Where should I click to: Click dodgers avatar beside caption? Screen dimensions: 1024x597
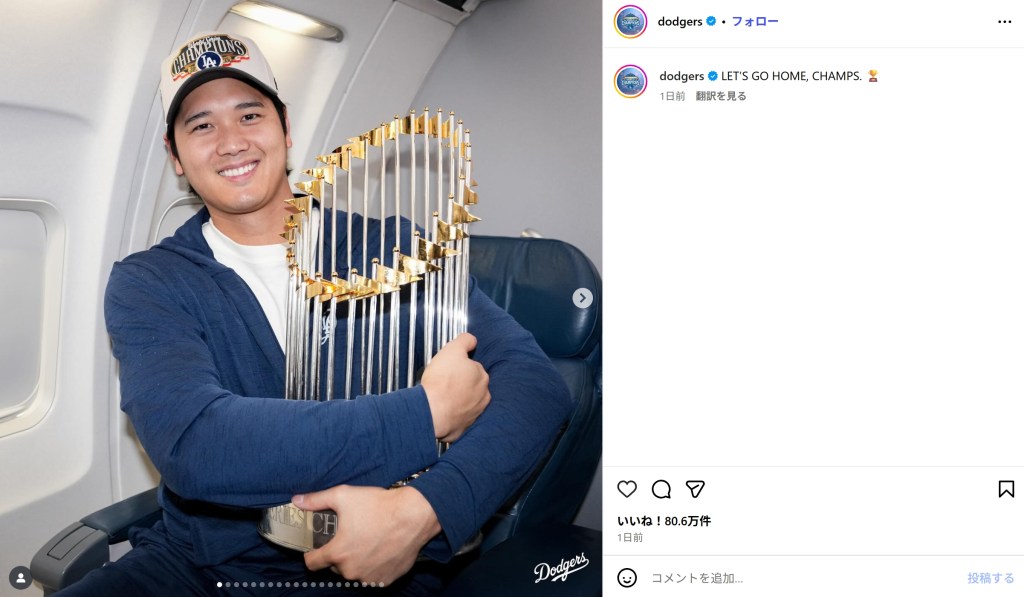[630, 82]
